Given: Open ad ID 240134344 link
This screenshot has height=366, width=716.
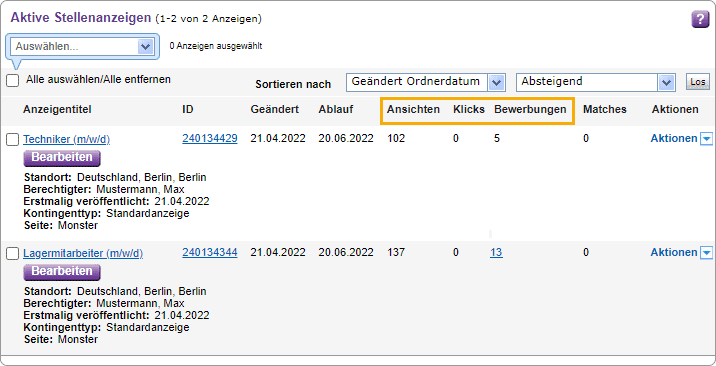Looking at the screenshot, I should [210, 252].
